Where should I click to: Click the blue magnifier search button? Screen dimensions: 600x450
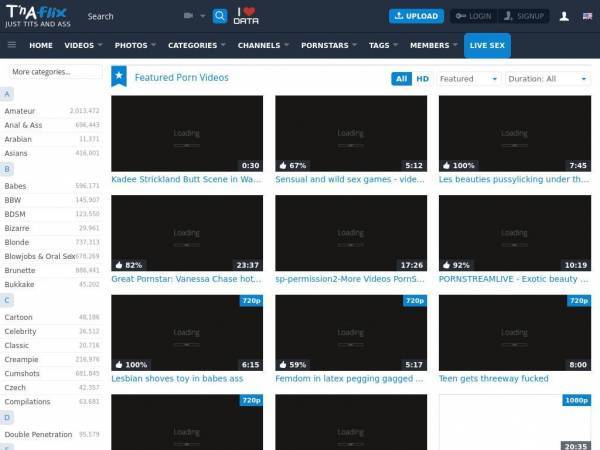[220, 16]
